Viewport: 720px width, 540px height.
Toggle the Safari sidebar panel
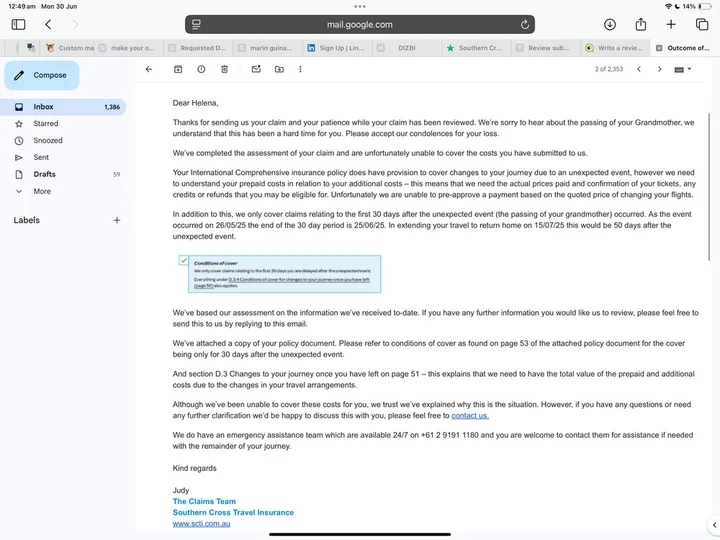(x=18, y=24)
